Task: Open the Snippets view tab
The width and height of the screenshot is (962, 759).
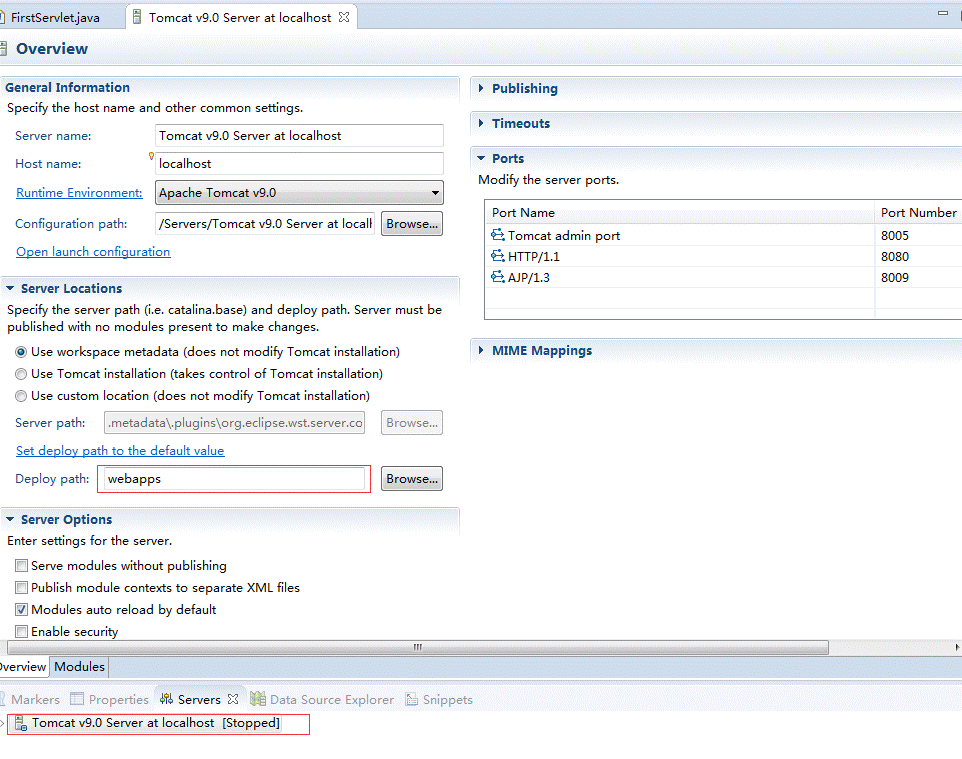Action: (439, 699)
